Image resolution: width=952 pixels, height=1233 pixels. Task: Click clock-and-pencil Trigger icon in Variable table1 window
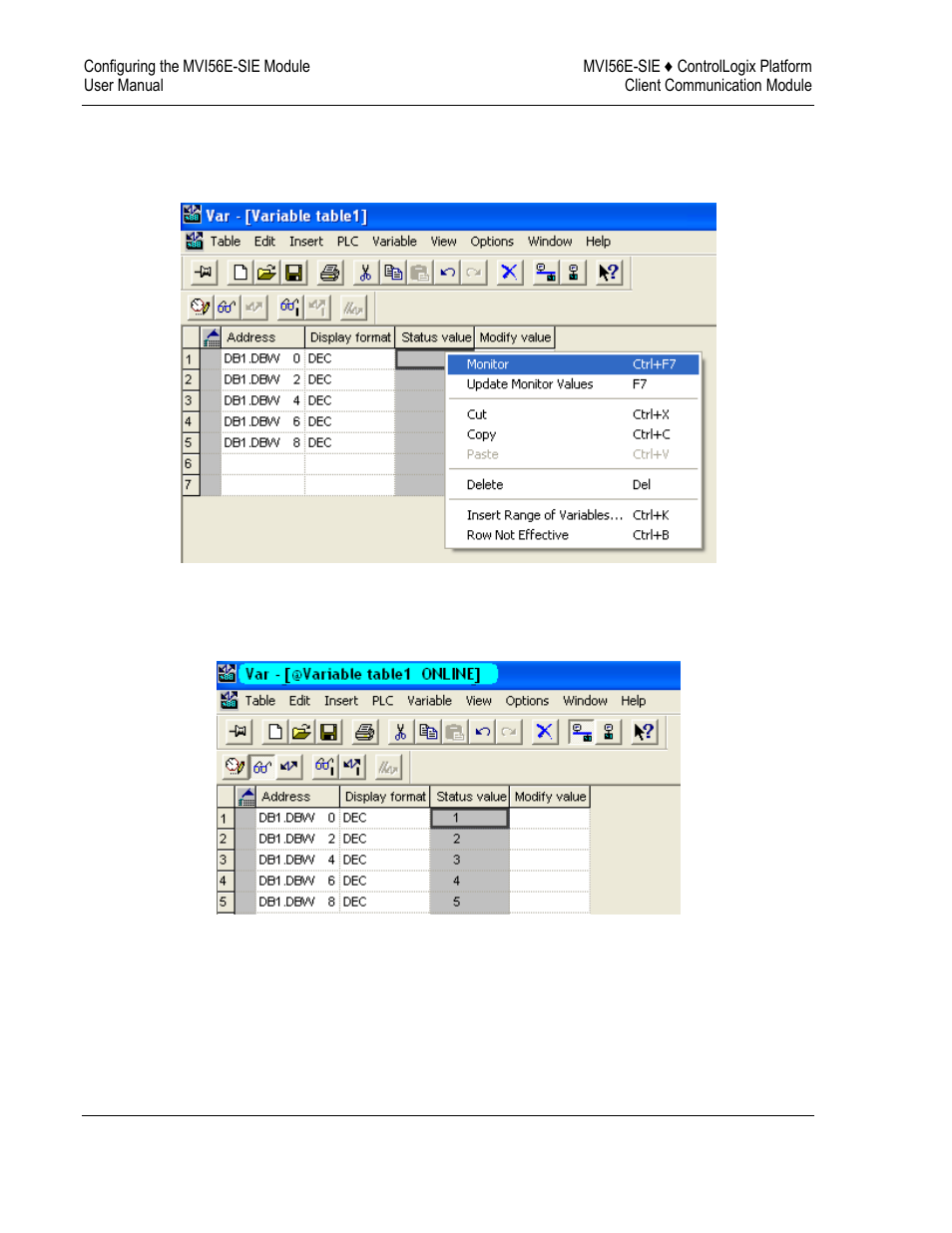[200, 308]
